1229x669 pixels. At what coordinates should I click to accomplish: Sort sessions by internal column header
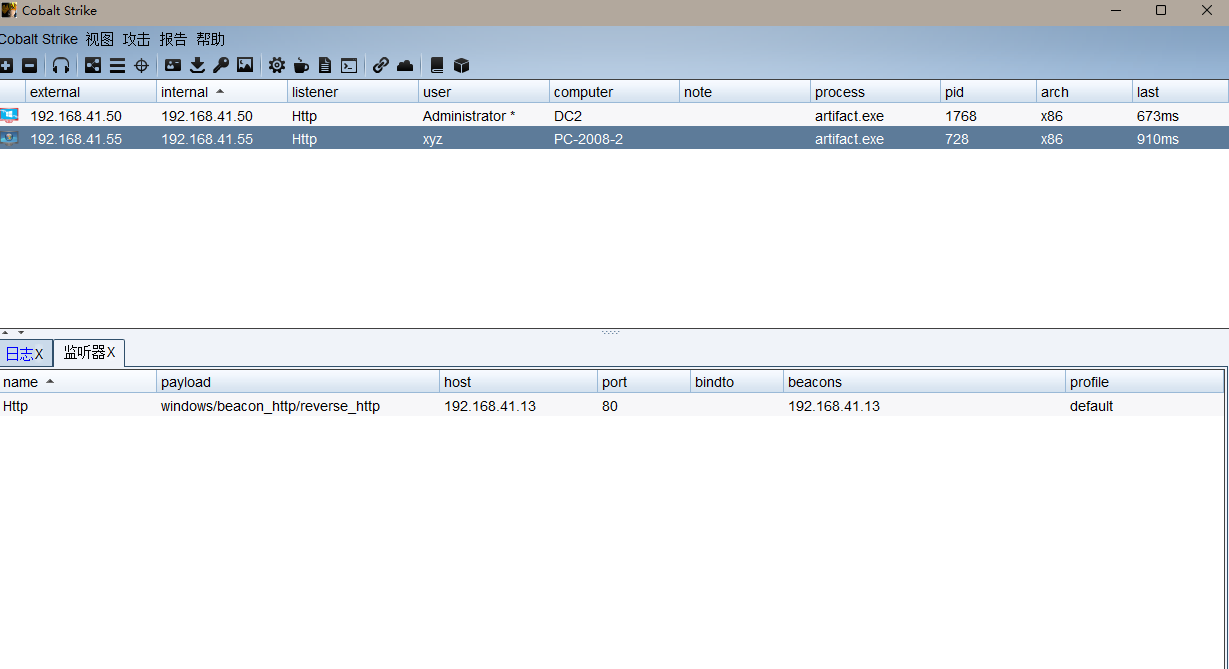point(222,92)
